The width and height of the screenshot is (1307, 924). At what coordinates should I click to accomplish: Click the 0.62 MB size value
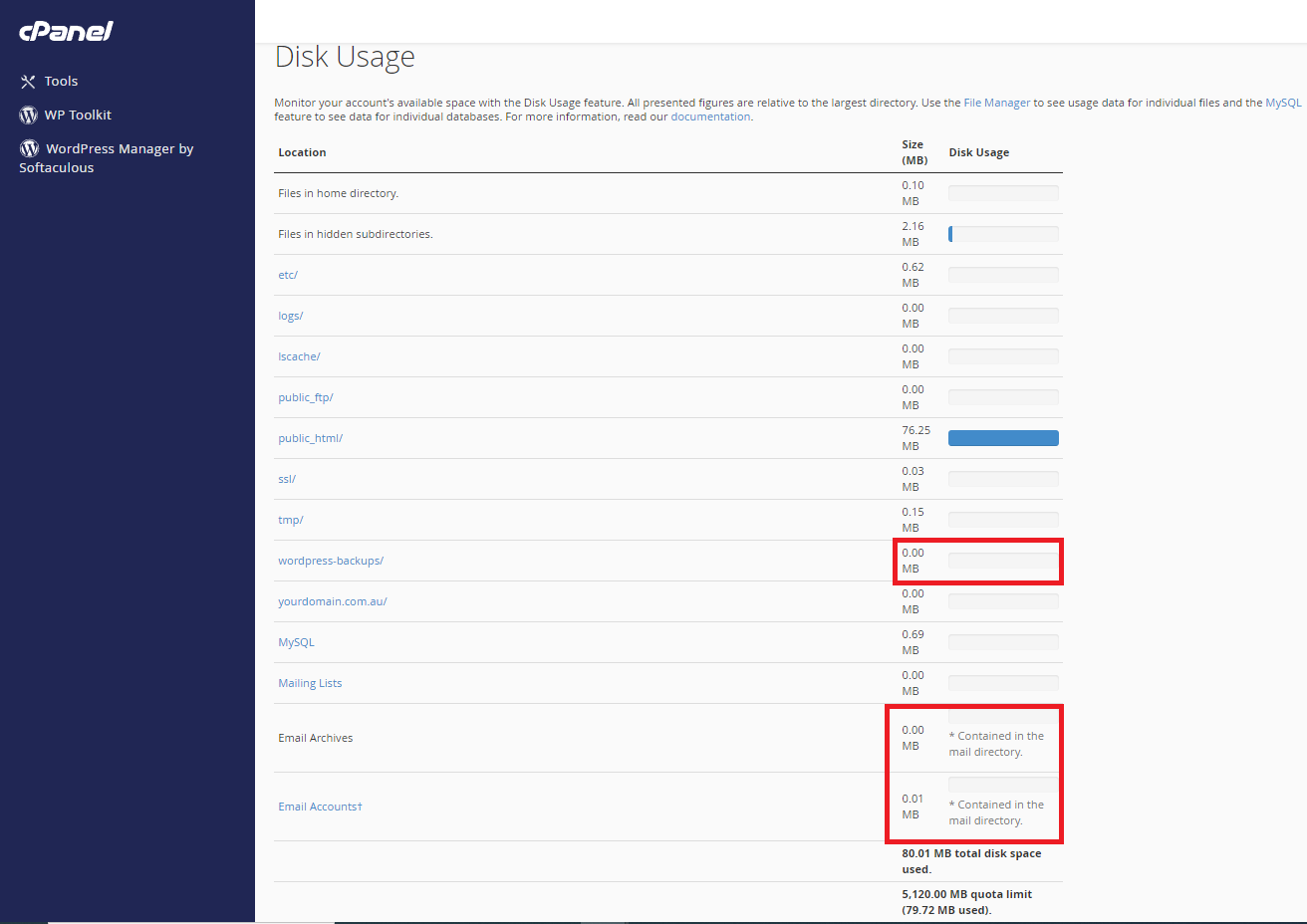click(x=913, y=275)
